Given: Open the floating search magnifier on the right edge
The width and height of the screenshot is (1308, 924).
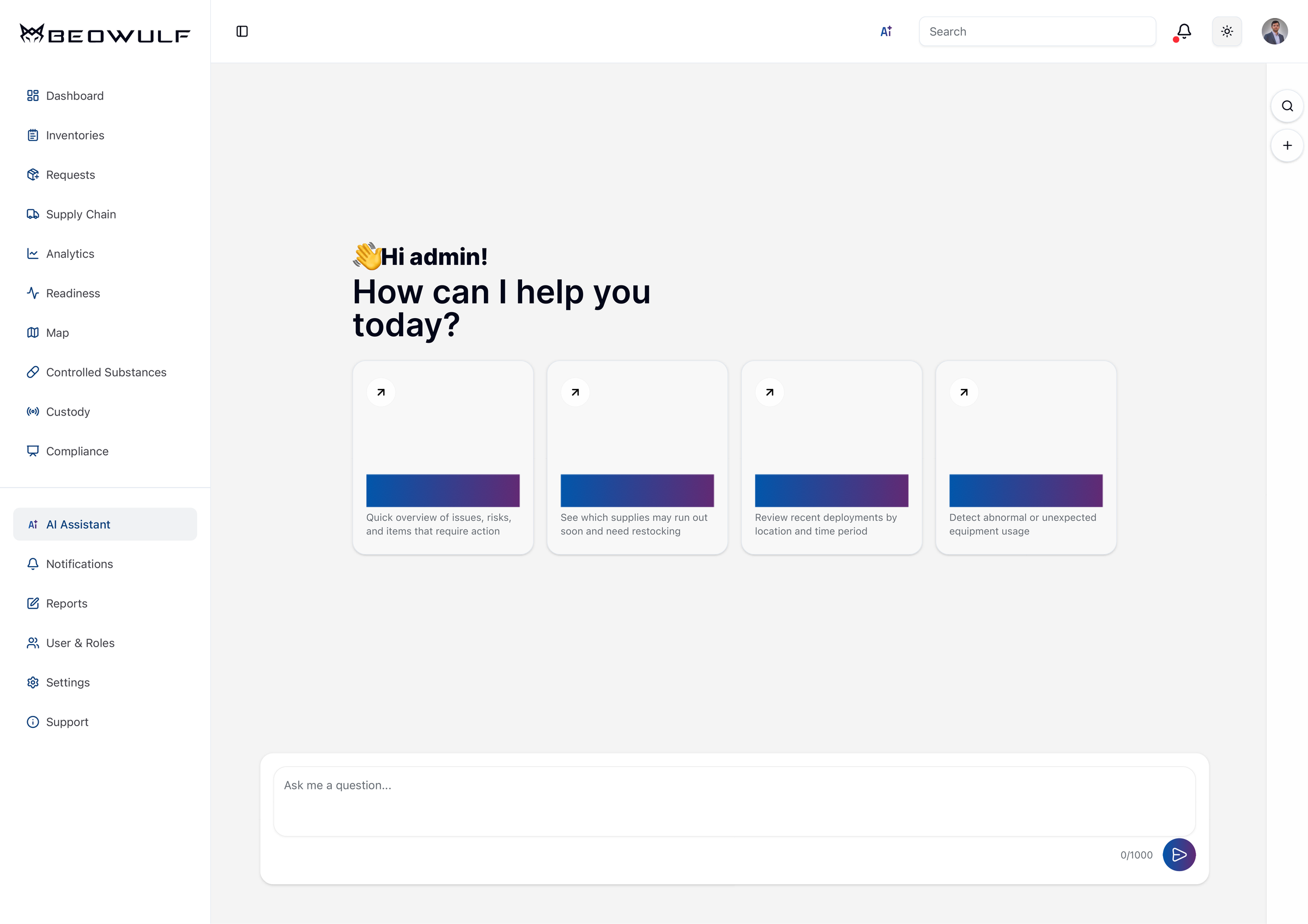Looking at the screenshot, I should (x=1287, y=105).
